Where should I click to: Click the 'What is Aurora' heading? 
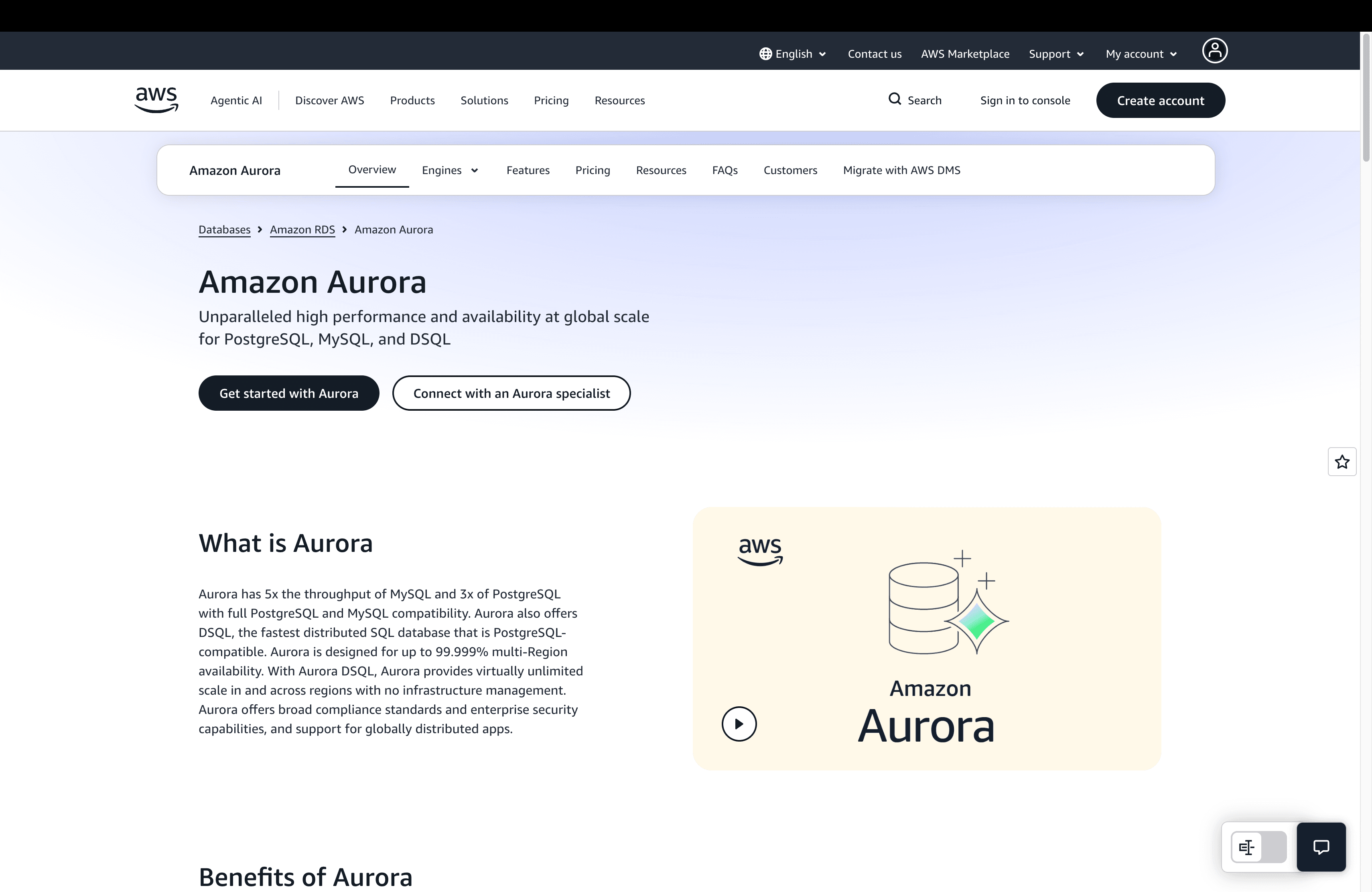pos(285,543)
